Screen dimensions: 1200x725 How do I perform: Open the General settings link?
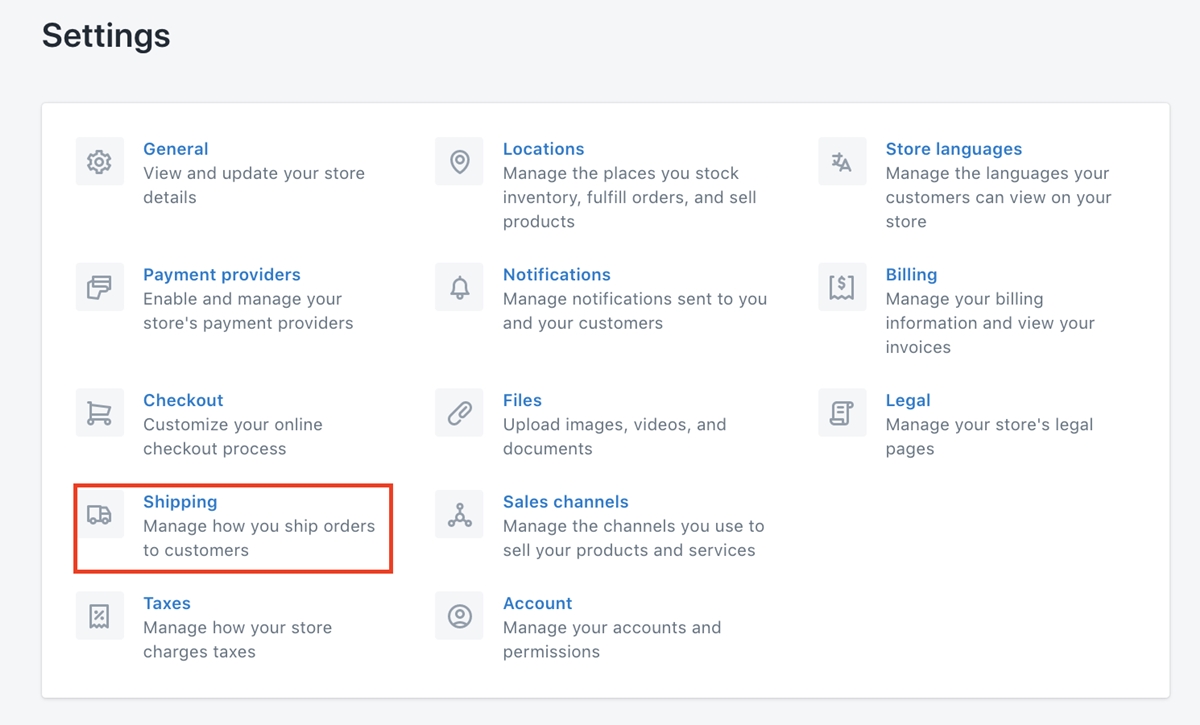click(175, 149)
